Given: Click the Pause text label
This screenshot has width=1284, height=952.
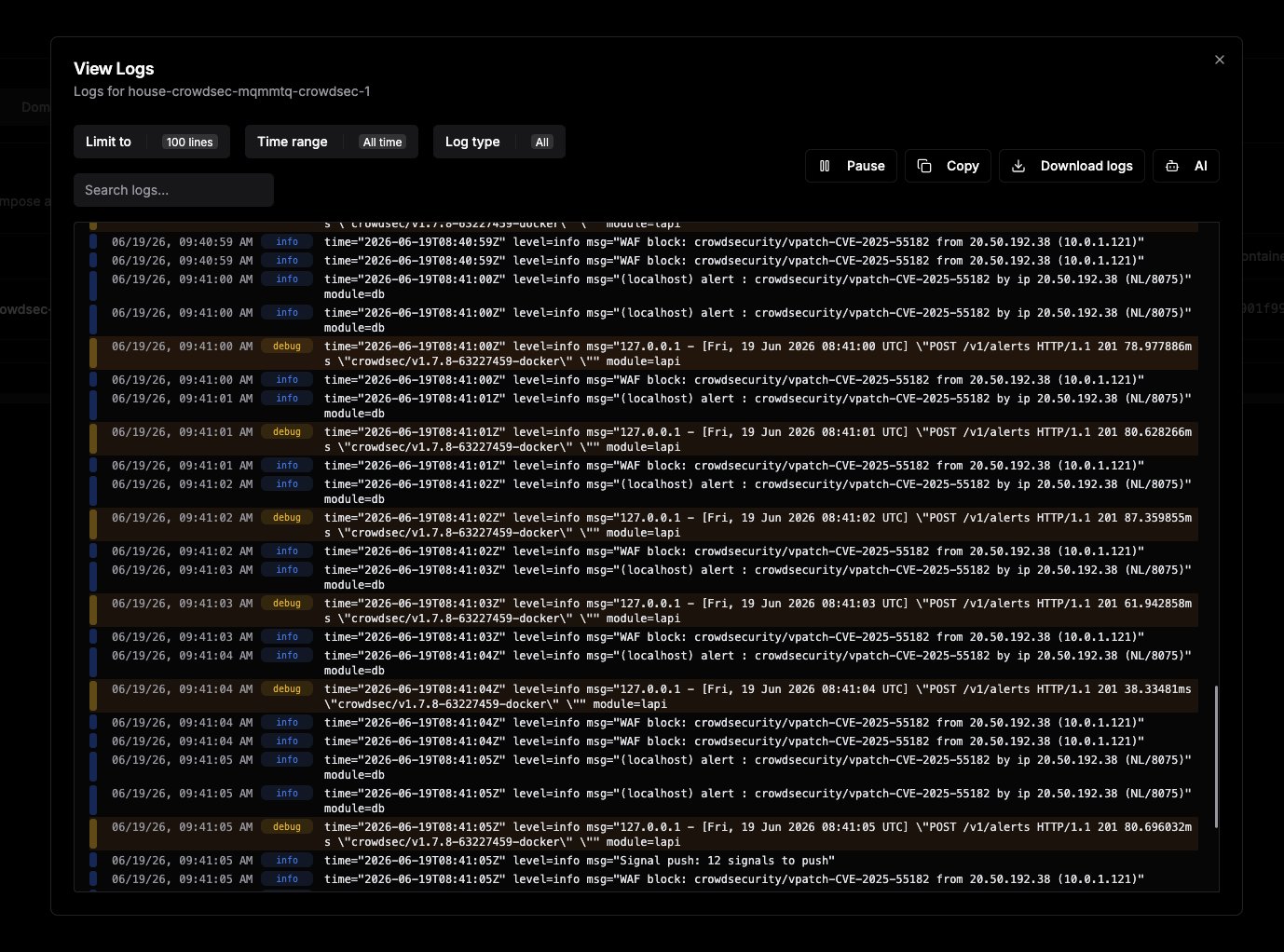Looking at the screenshot, I should (866, 166).
